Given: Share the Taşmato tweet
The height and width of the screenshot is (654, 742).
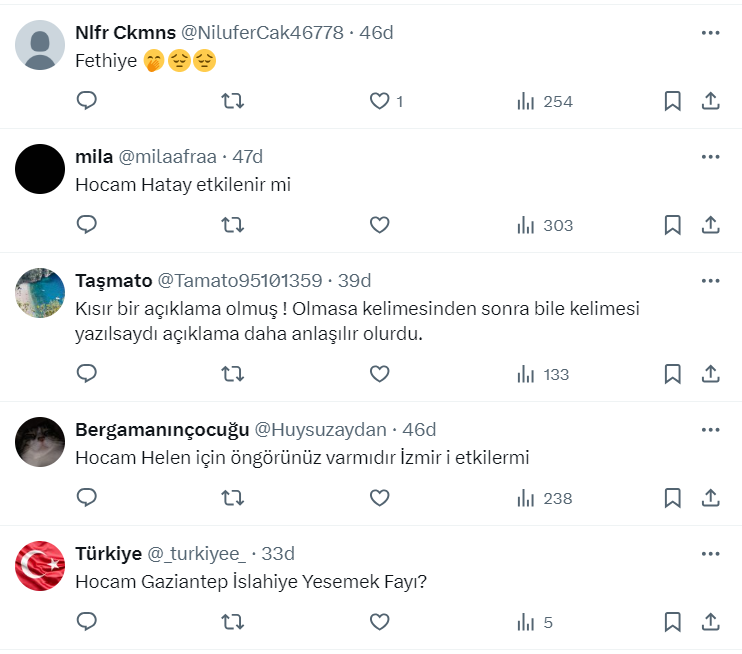Looking at the screenshot, I should 711,374.
